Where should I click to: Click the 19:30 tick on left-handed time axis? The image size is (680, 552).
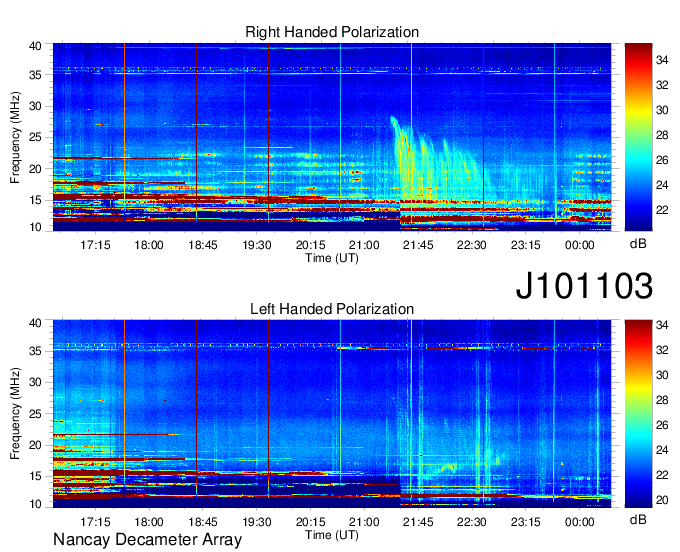tap(256, 522)
